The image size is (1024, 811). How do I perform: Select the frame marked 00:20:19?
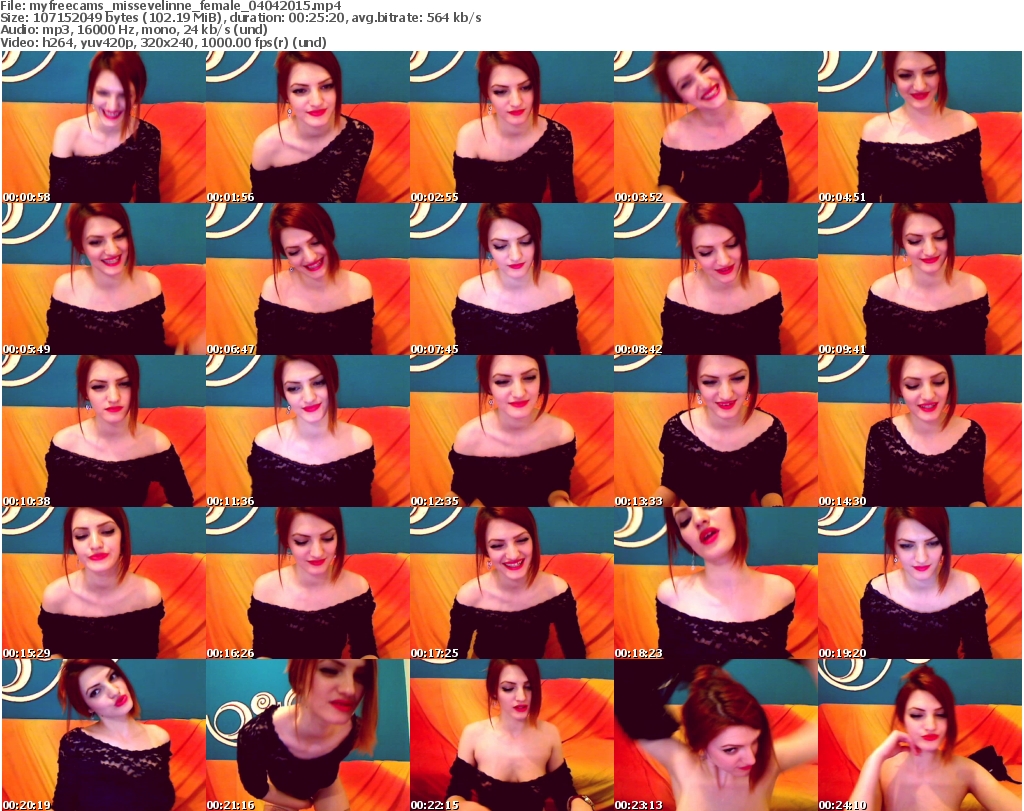click(x=104, y=735)
